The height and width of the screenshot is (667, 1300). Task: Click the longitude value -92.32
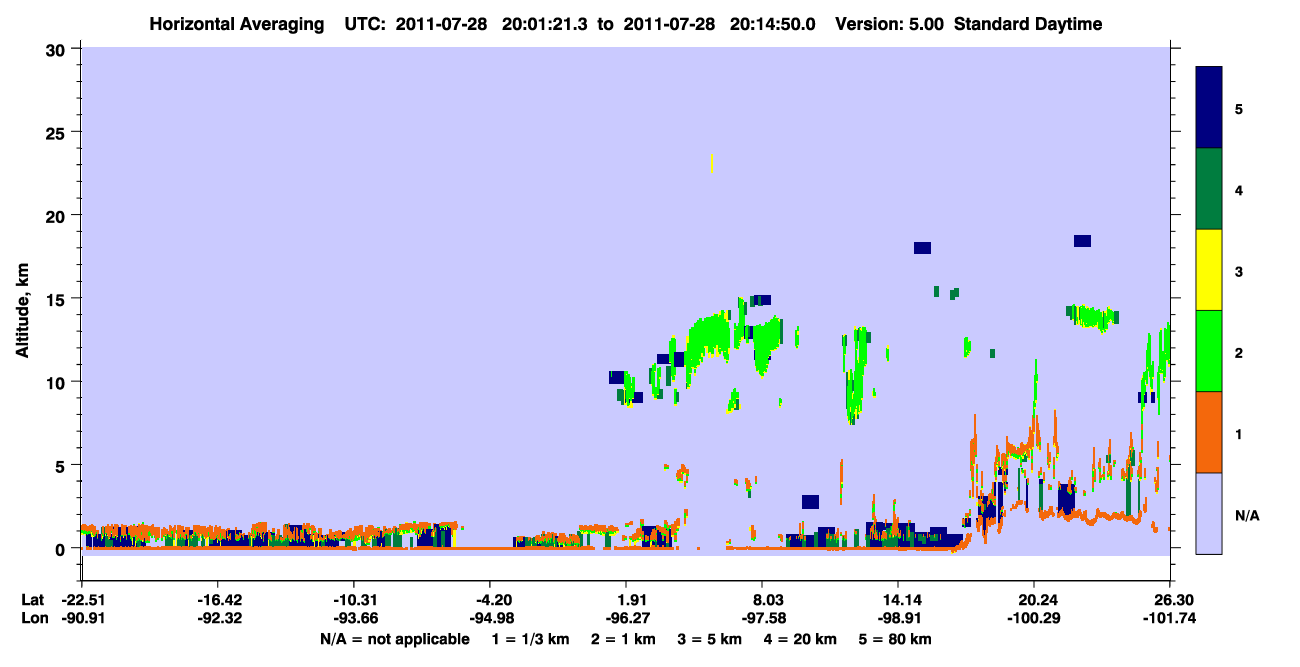(218, 619)
